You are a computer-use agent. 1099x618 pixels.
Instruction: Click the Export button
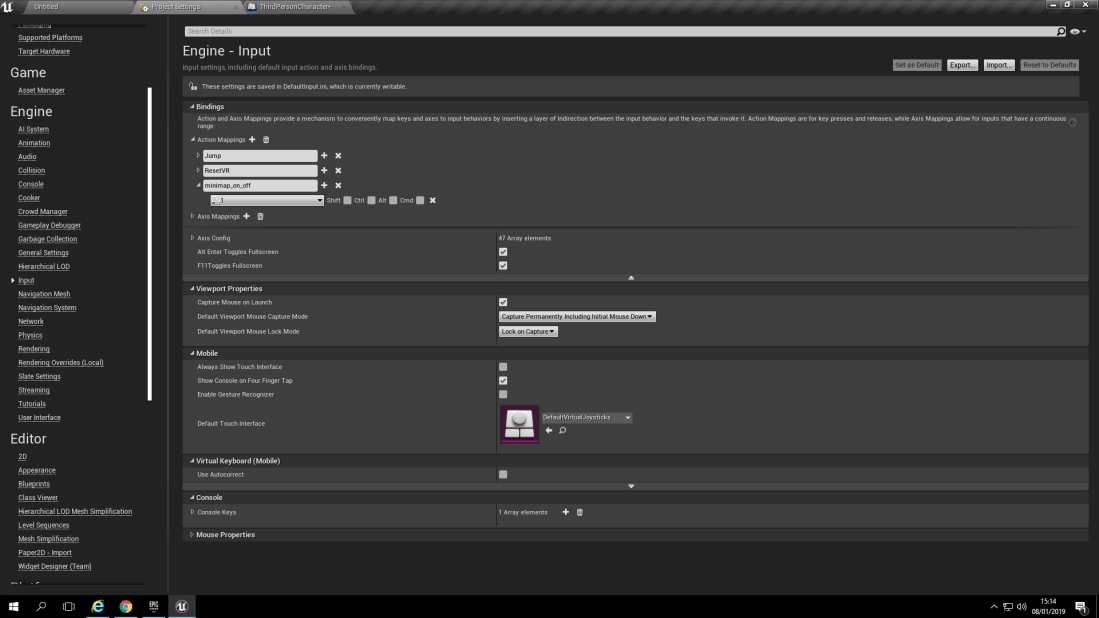pos(961,64)
